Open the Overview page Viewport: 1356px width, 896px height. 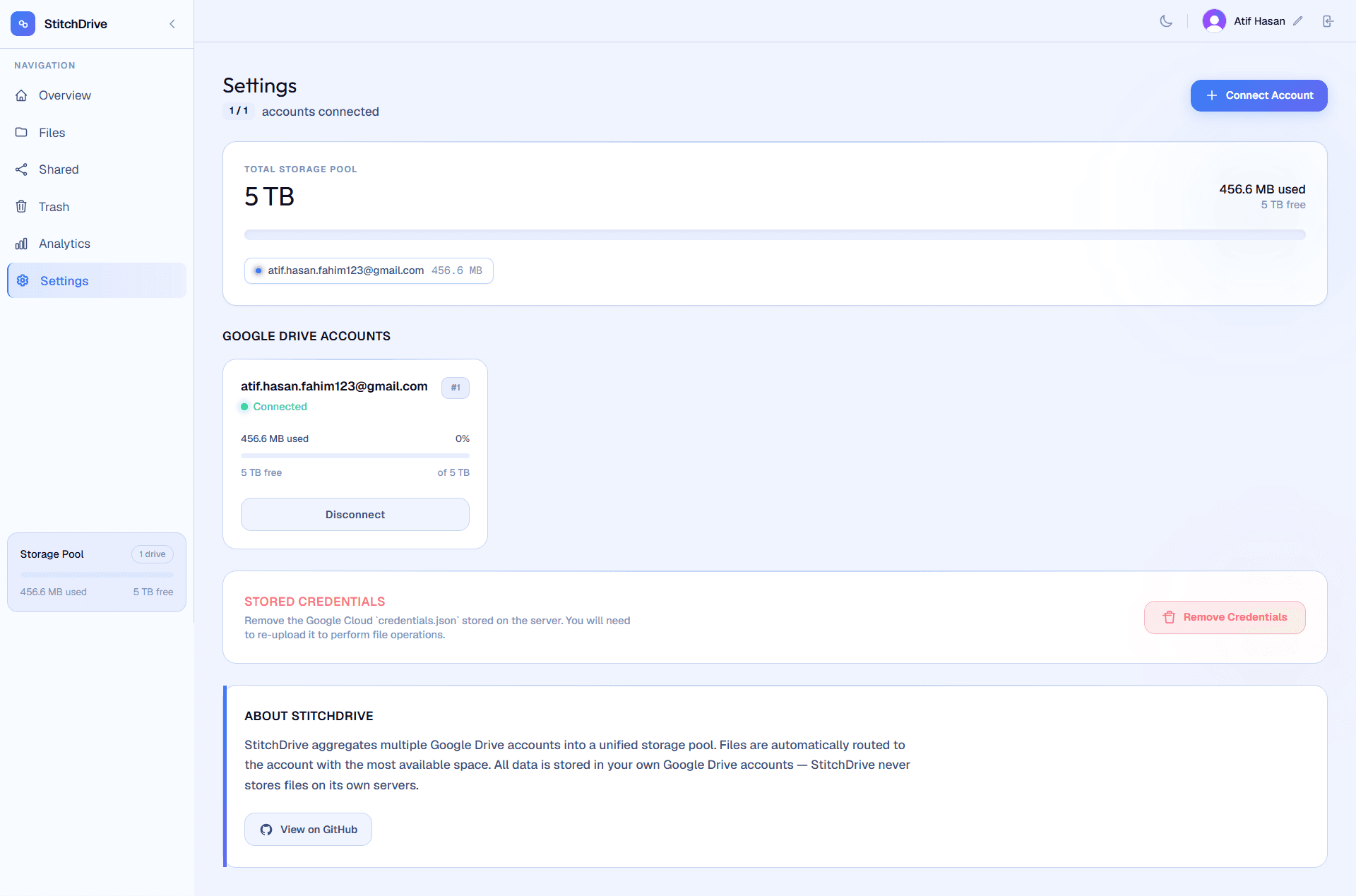(x=97, y=95)
